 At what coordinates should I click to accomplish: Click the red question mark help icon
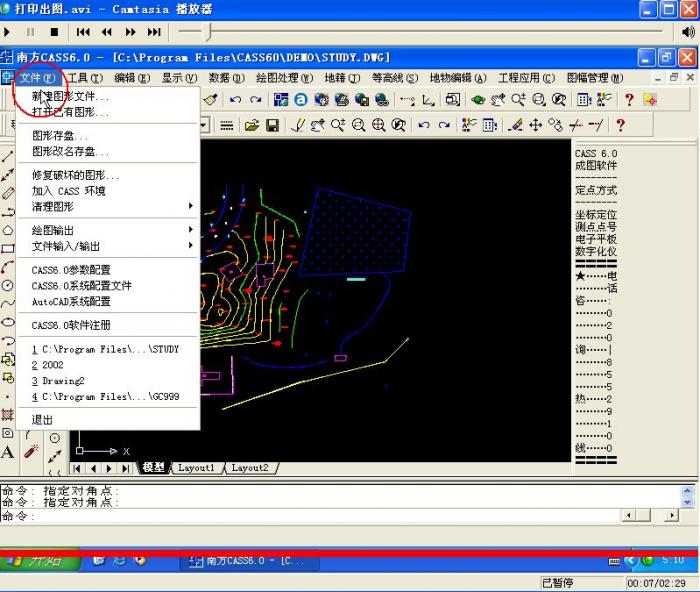pyautogui.click(x=629, y=99)
